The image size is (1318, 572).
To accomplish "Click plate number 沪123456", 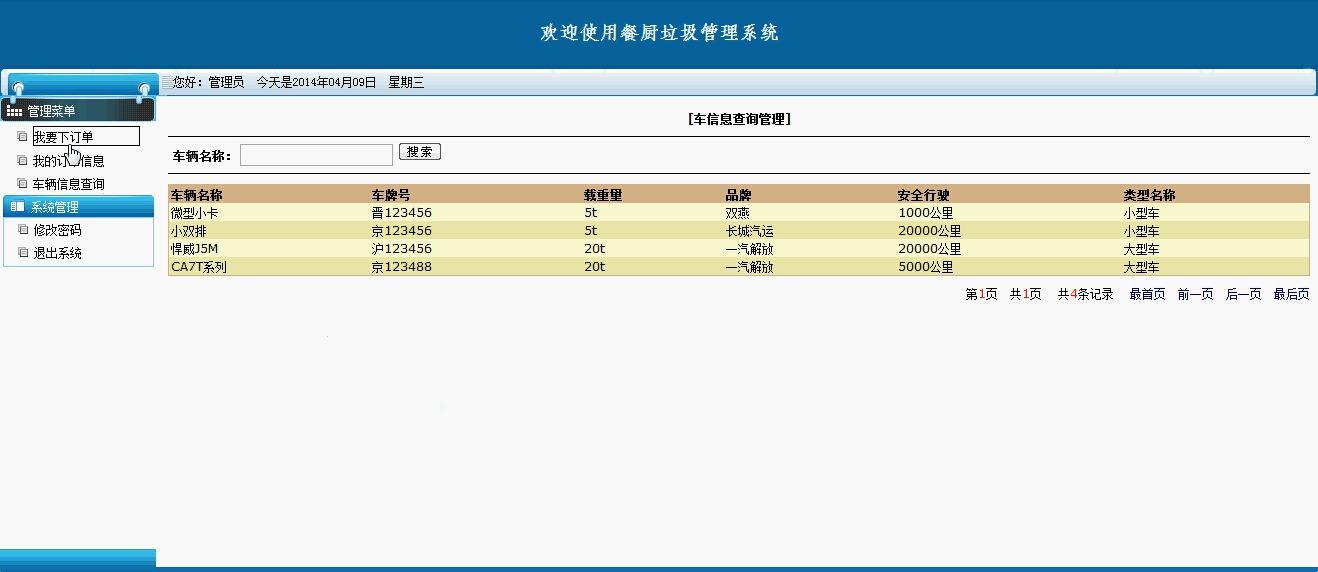I will click(402, 249).
